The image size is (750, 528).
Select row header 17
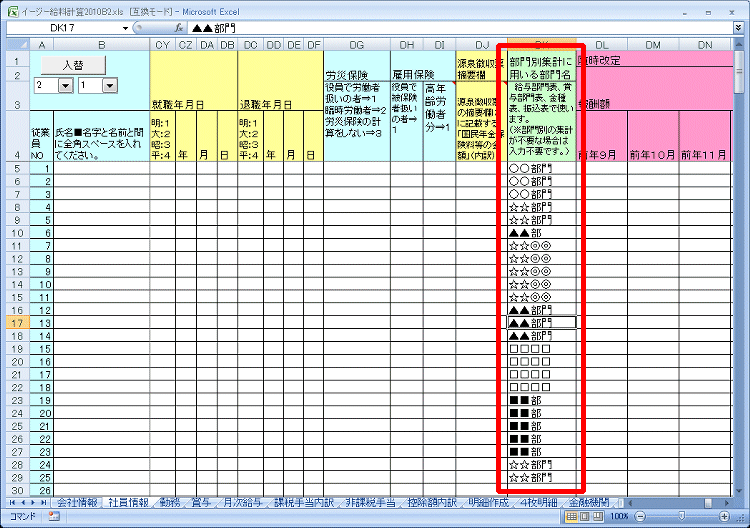(x=17, y=324)
